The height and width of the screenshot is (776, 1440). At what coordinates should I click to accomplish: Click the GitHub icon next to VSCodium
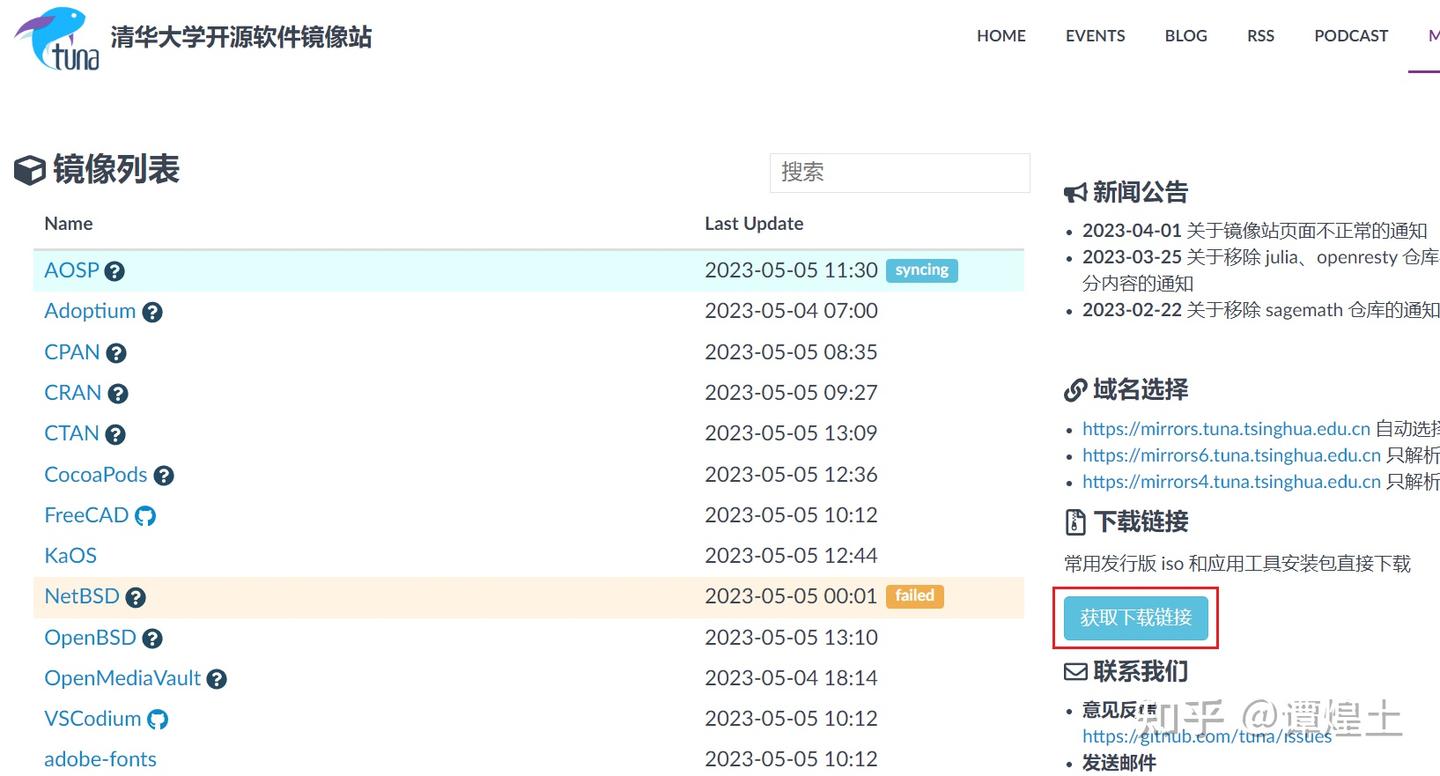point(158,719)
